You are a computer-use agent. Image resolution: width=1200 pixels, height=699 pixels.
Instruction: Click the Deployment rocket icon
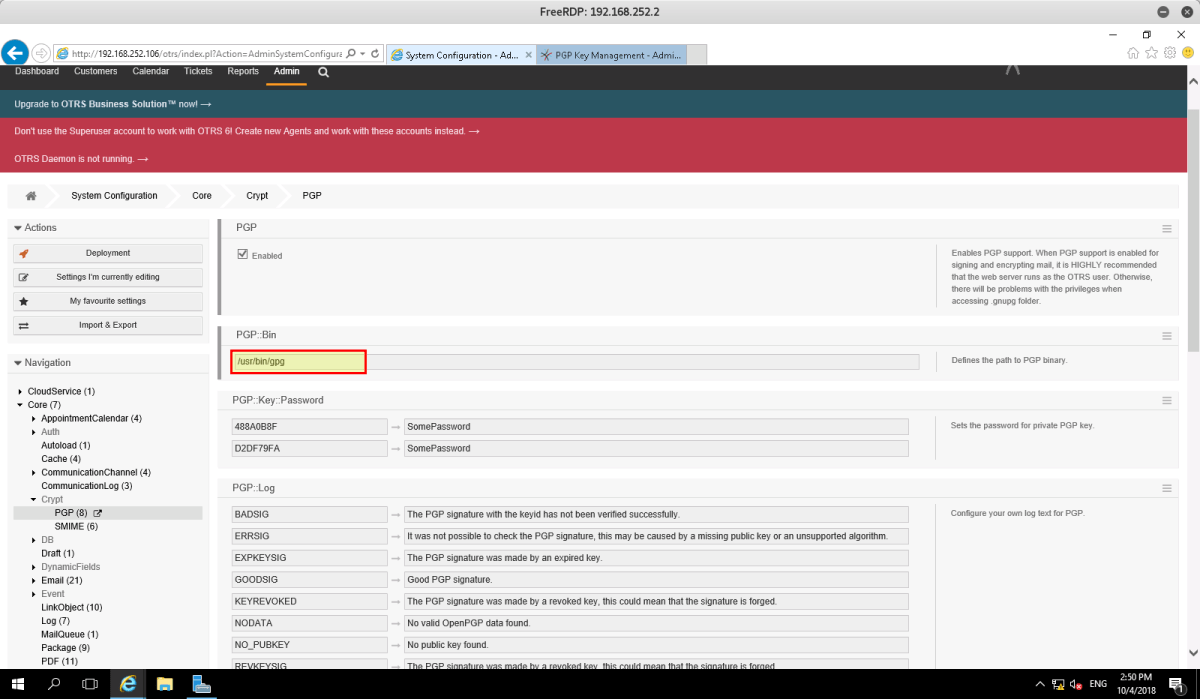pos(25,252)
